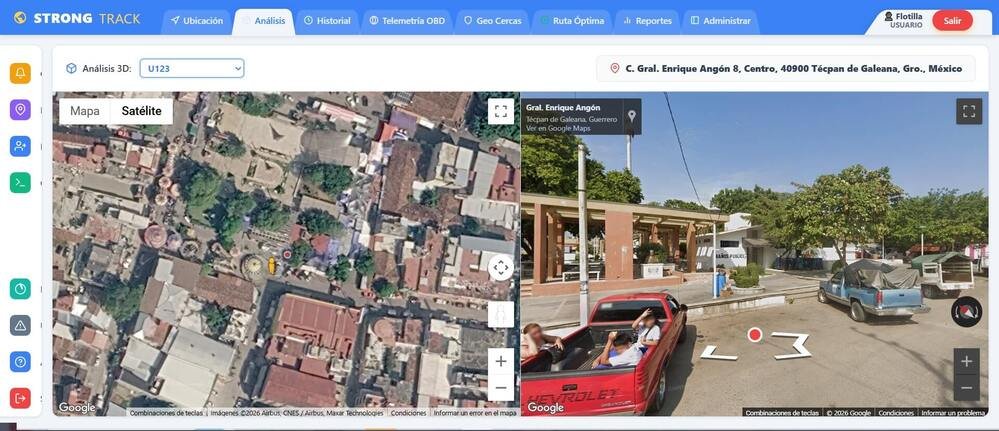The image size is (999, 431).
Task: Click the Google logo on the satellite map
Action: click(x=76, y=408)
